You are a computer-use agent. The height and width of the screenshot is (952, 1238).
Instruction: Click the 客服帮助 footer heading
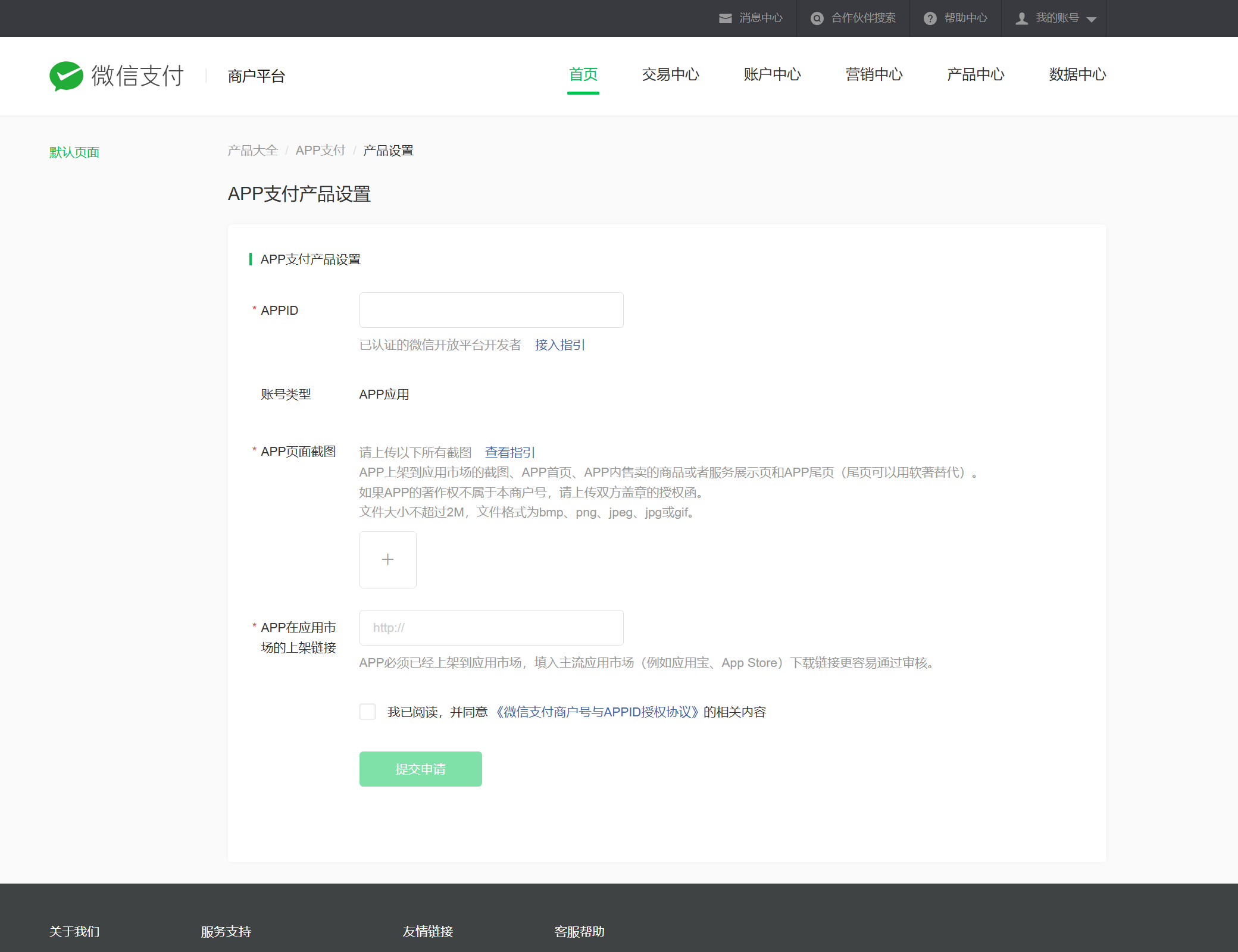tap(580, 932)
